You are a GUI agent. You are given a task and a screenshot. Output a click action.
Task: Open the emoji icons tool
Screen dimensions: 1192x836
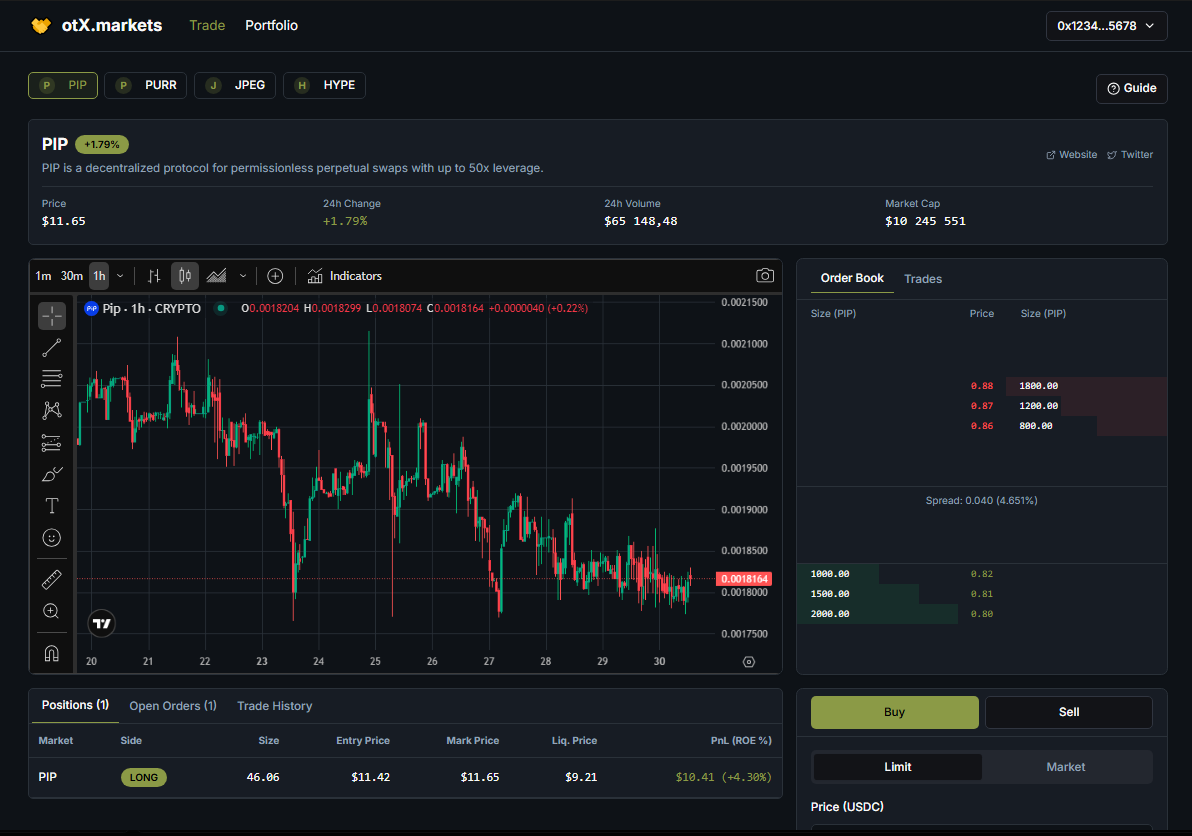(x=52, y=538)
